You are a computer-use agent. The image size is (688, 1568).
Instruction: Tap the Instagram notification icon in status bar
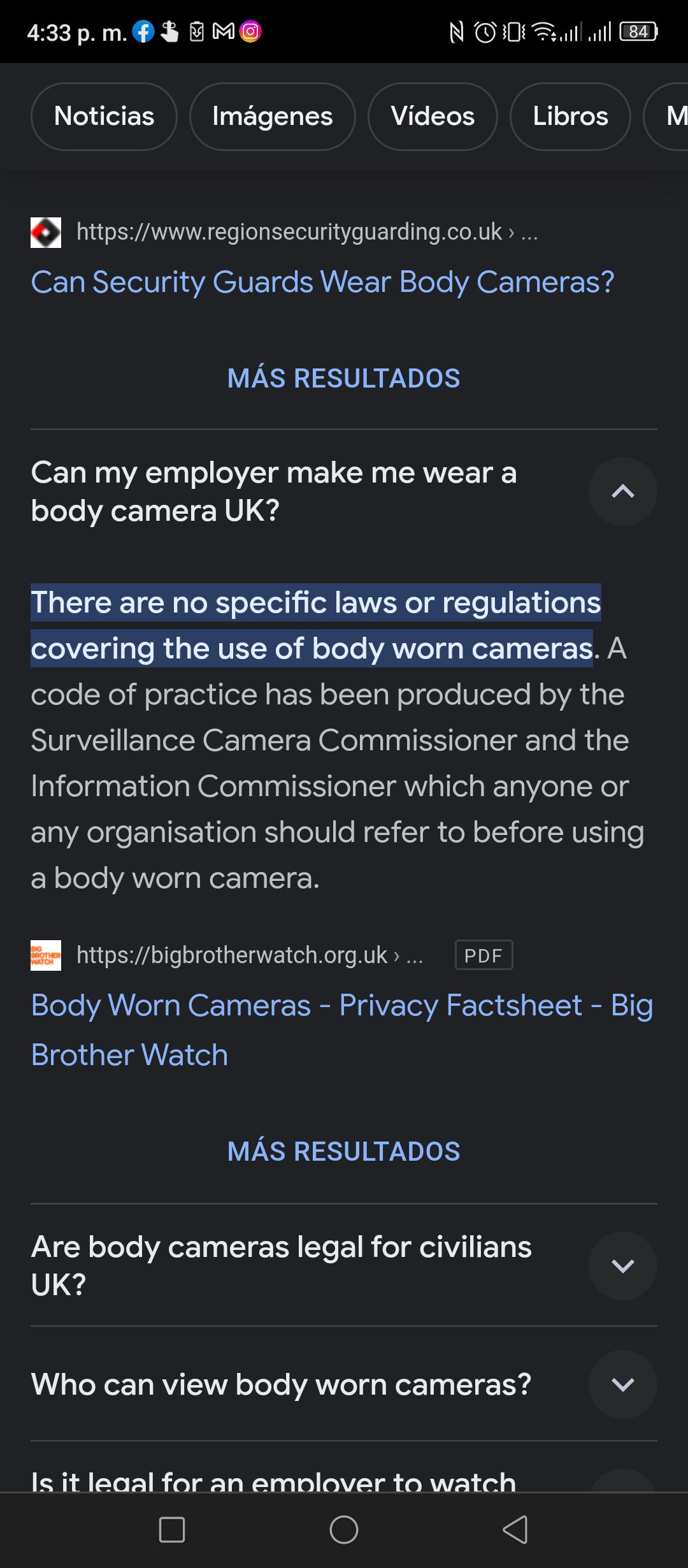tap(250, 31)
